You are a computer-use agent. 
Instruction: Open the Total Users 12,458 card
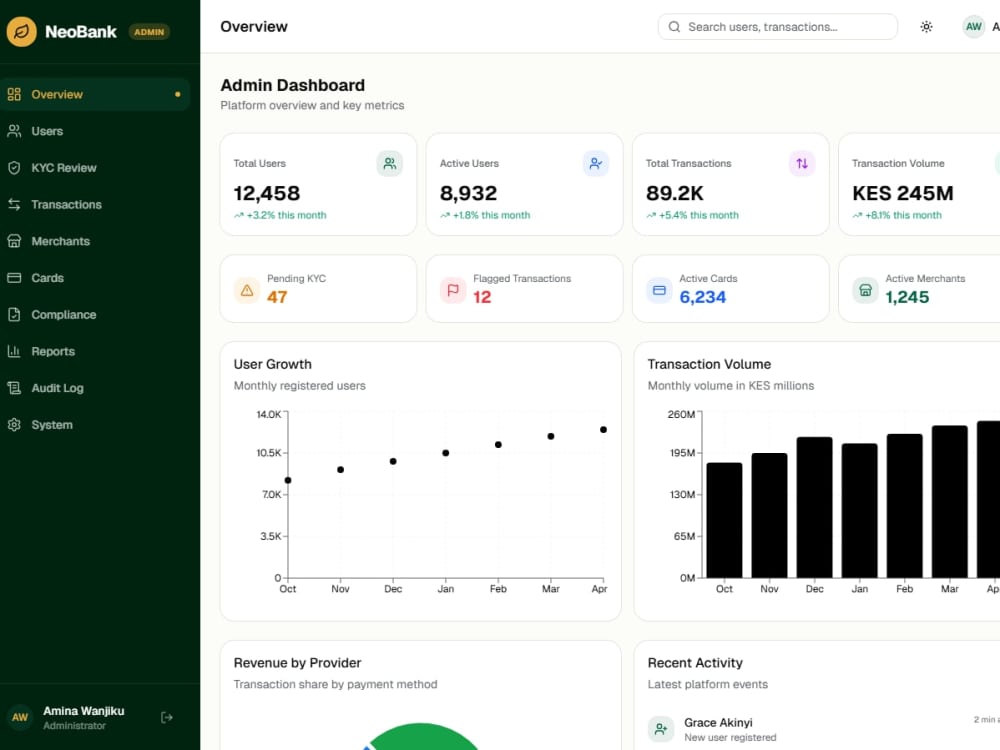318,184
